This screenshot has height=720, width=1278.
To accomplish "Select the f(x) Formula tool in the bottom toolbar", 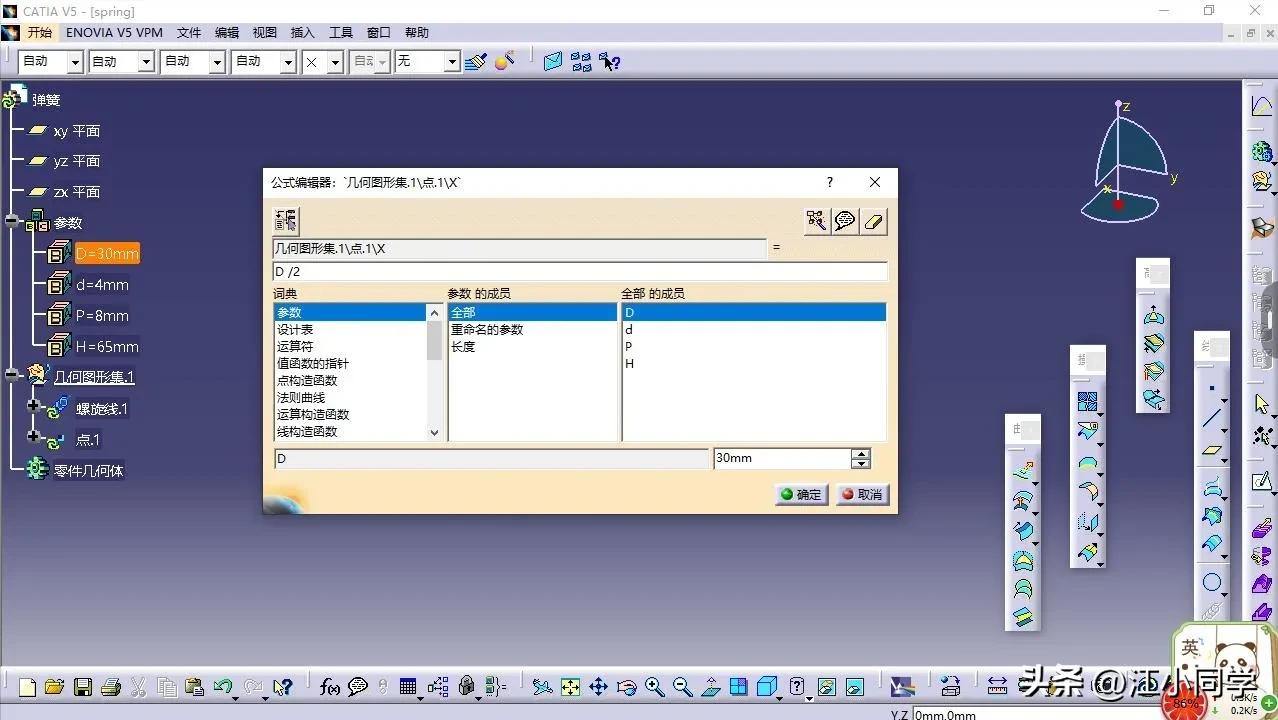I will click(x=330, y=687).
